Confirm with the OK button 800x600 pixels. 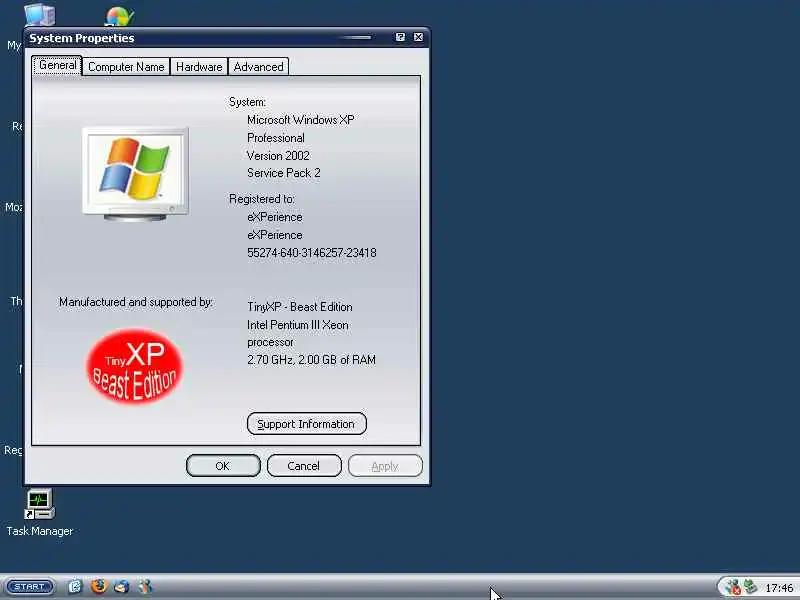coord(223,466)
